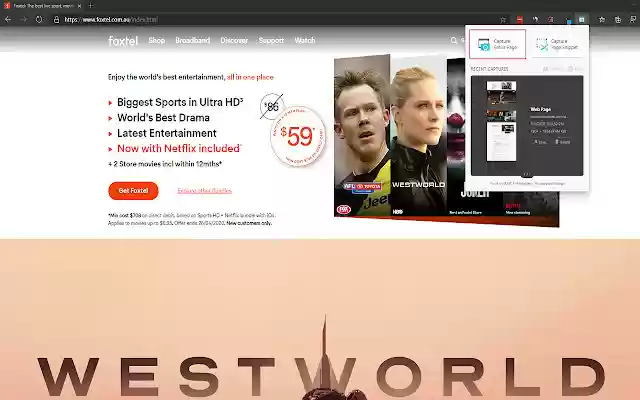
Task: Click Capture Page Snippet button
Action: pos(557,44)
